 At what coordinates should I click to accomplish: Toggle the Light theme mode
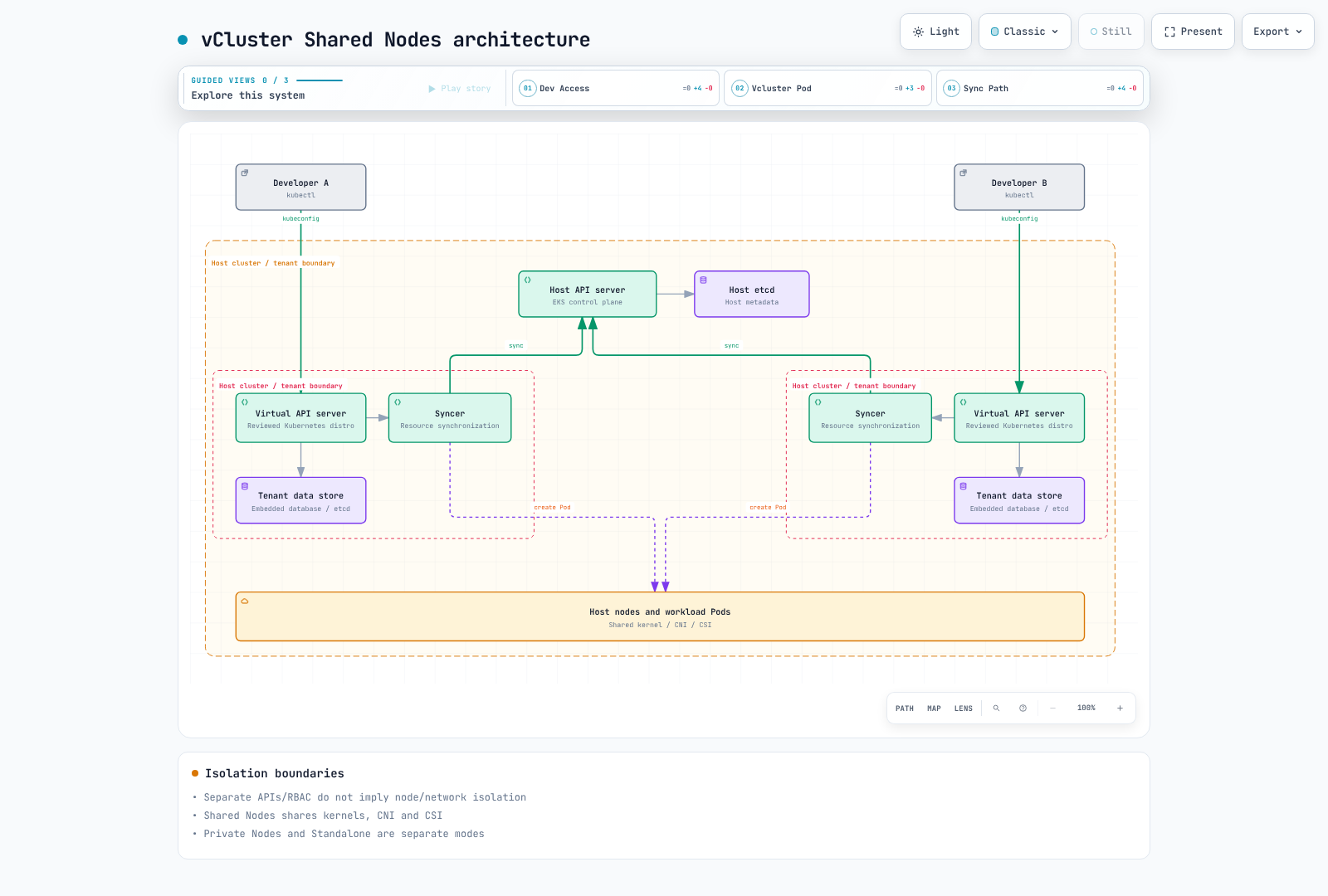pos(936,32)
